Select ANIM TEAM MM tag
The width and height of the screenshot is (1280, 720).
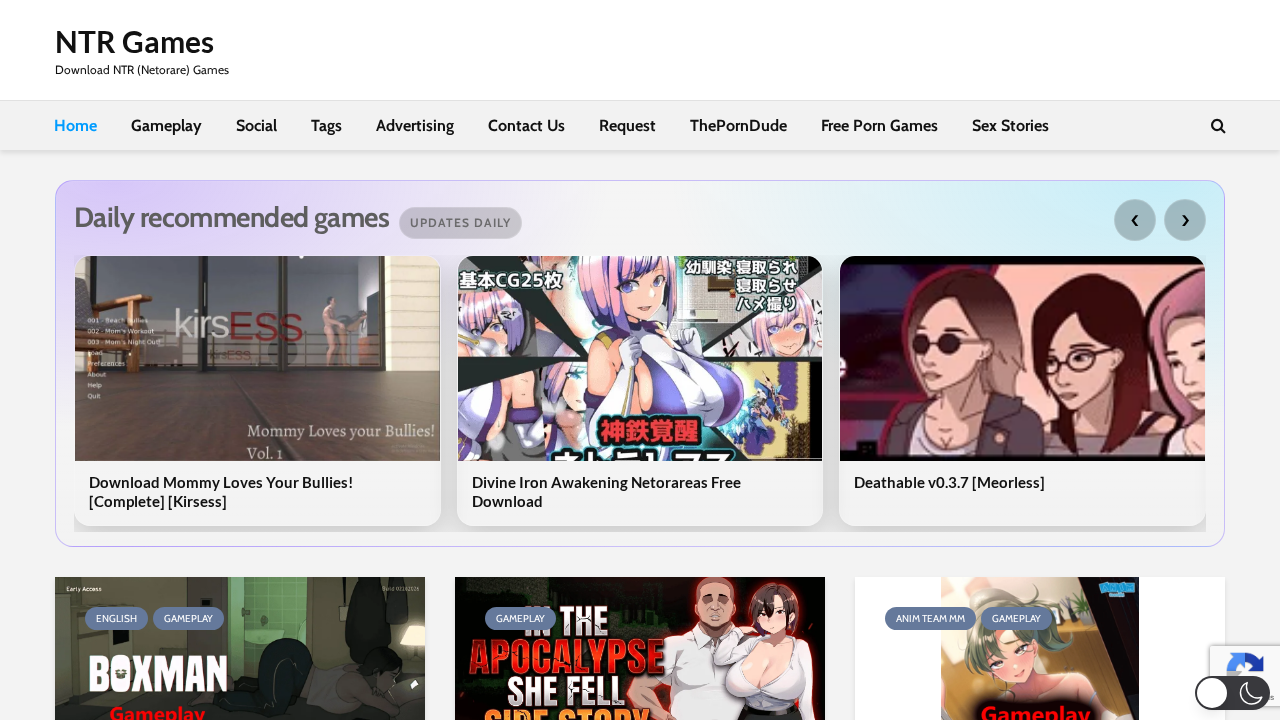[x=930, y=618]
